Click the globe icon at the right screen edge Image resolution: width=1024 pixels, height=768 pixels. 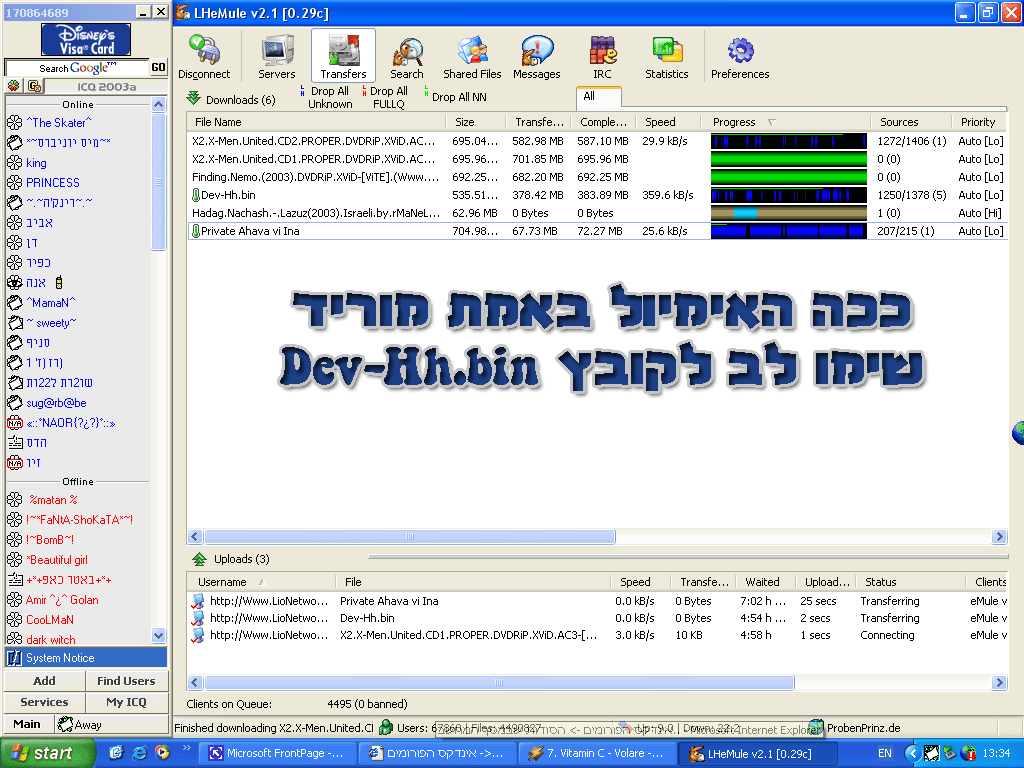1018,432
